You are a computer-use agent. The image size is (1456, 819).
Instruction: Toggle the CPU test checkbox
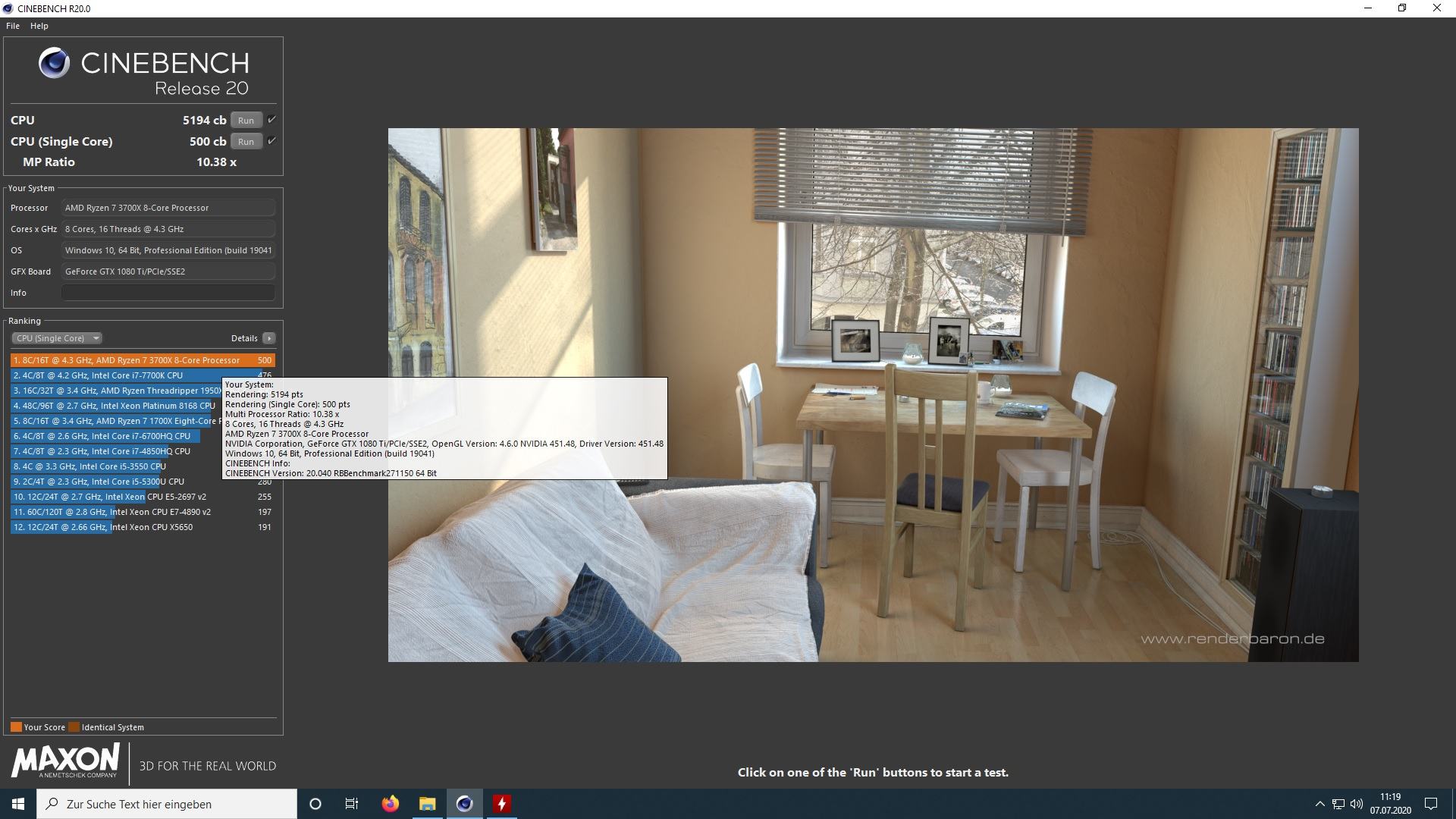tap(271, 120)
